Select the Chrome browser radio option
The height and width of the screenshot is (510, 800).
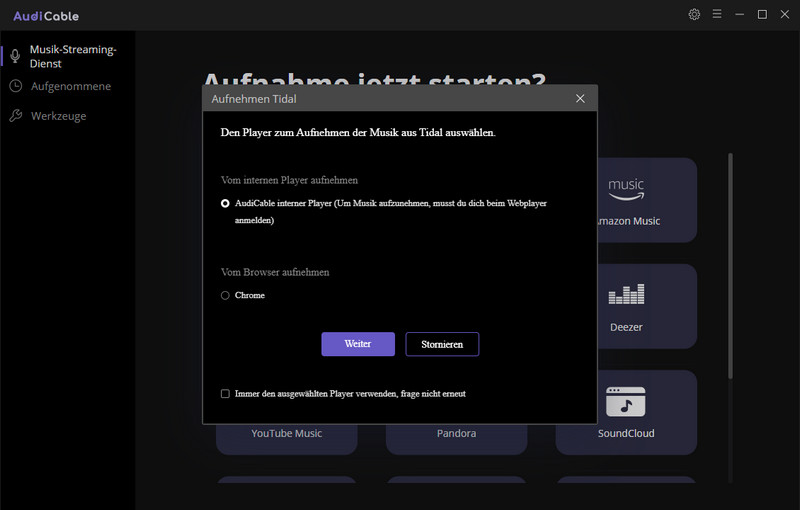tap(225, 295)
